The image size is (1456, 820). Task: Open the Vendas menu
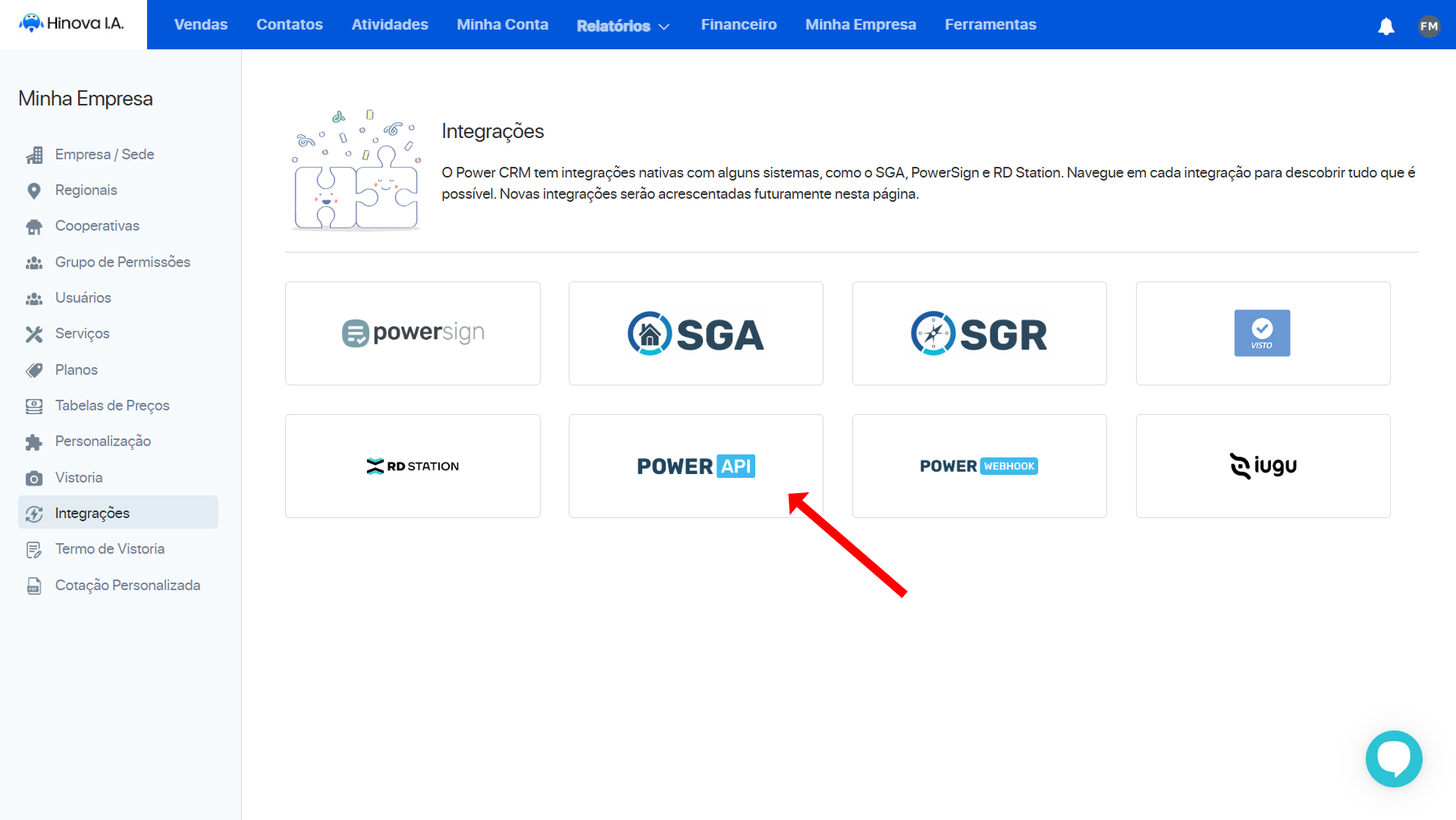[x=201, y=24]
